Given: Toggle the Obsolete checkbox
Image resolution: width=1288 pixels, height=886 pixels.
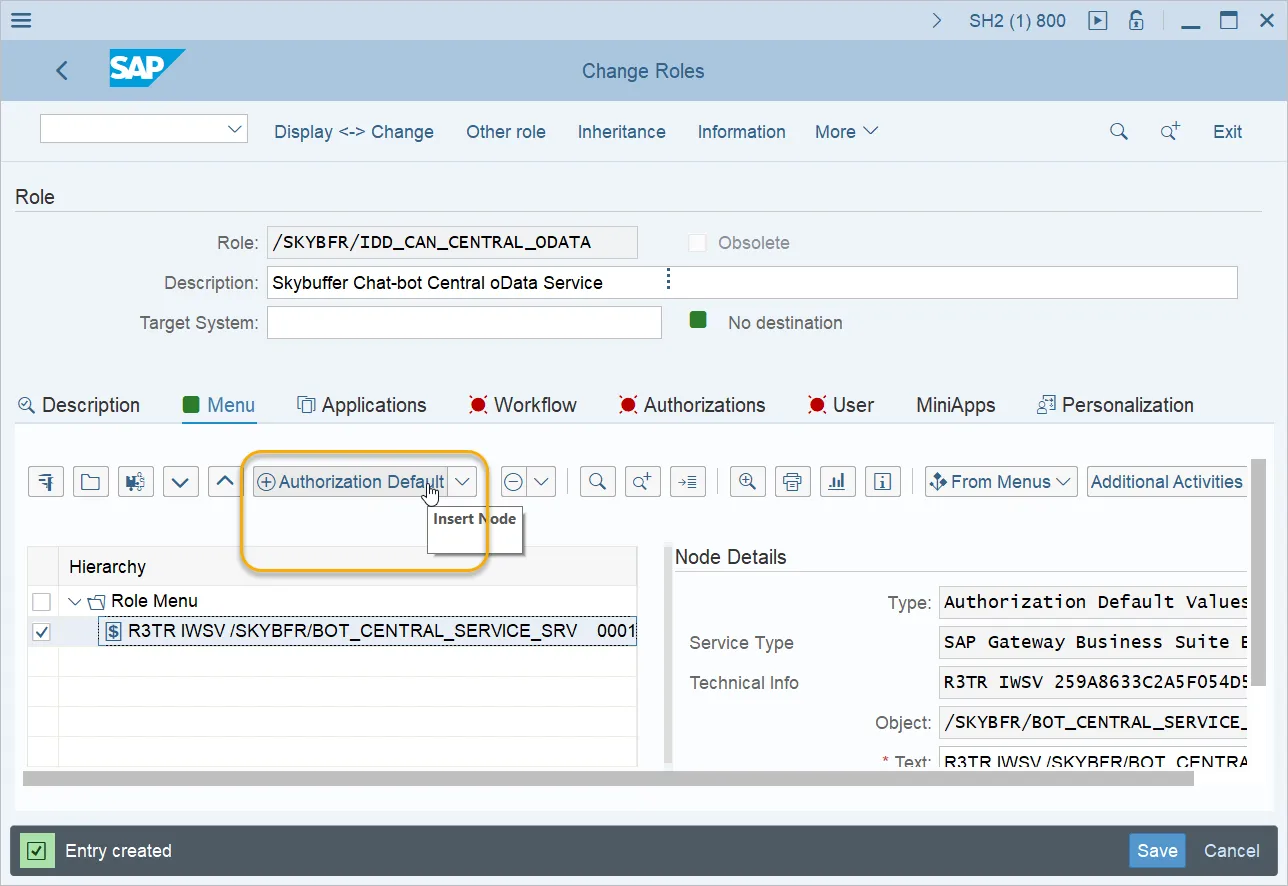Looking at the screenshot, I should pyautogui.click(x=697, y=243).
